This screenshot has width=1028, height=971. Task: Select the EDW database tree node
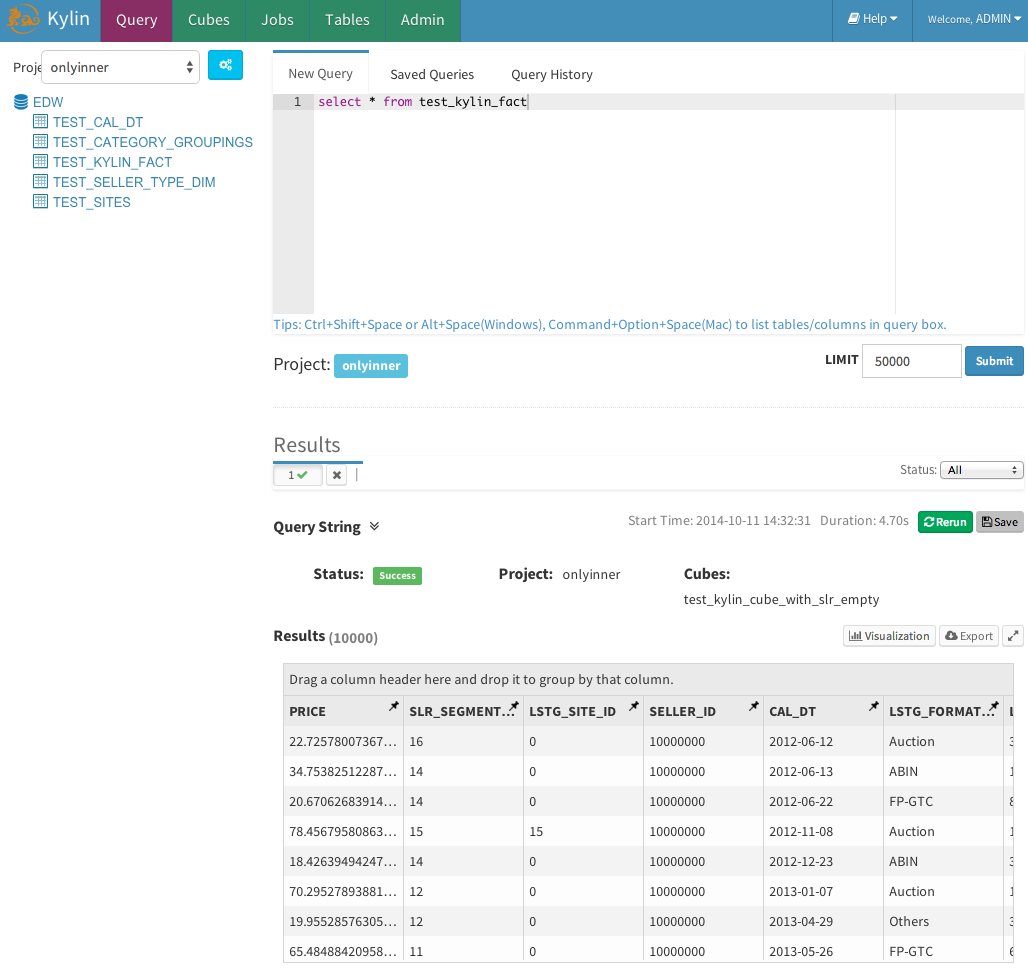[49, 102]
